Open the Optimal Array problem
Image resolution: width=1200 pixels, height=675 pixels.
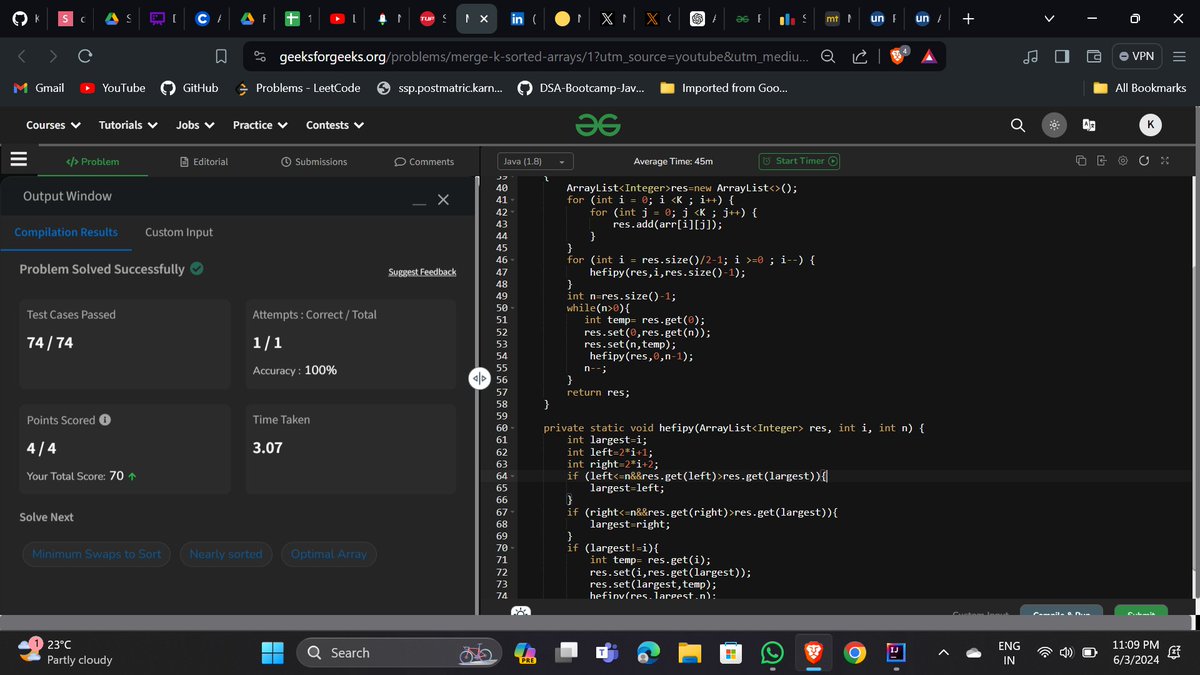point(329,554)
